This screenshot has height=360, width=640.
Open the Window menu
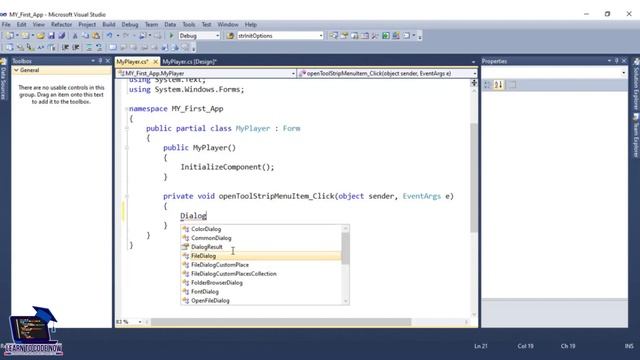point(228,24)
